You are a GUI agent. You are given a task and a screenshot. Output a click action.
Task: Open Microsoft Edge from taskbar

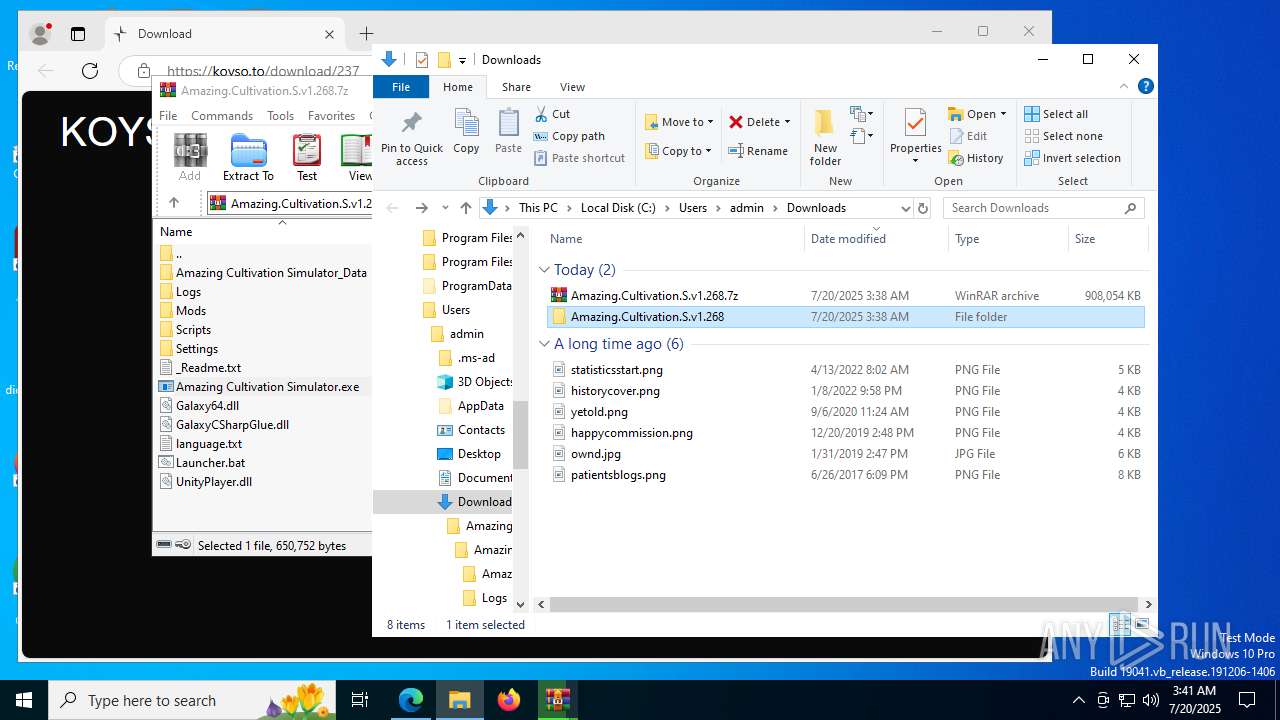[411, 700]
